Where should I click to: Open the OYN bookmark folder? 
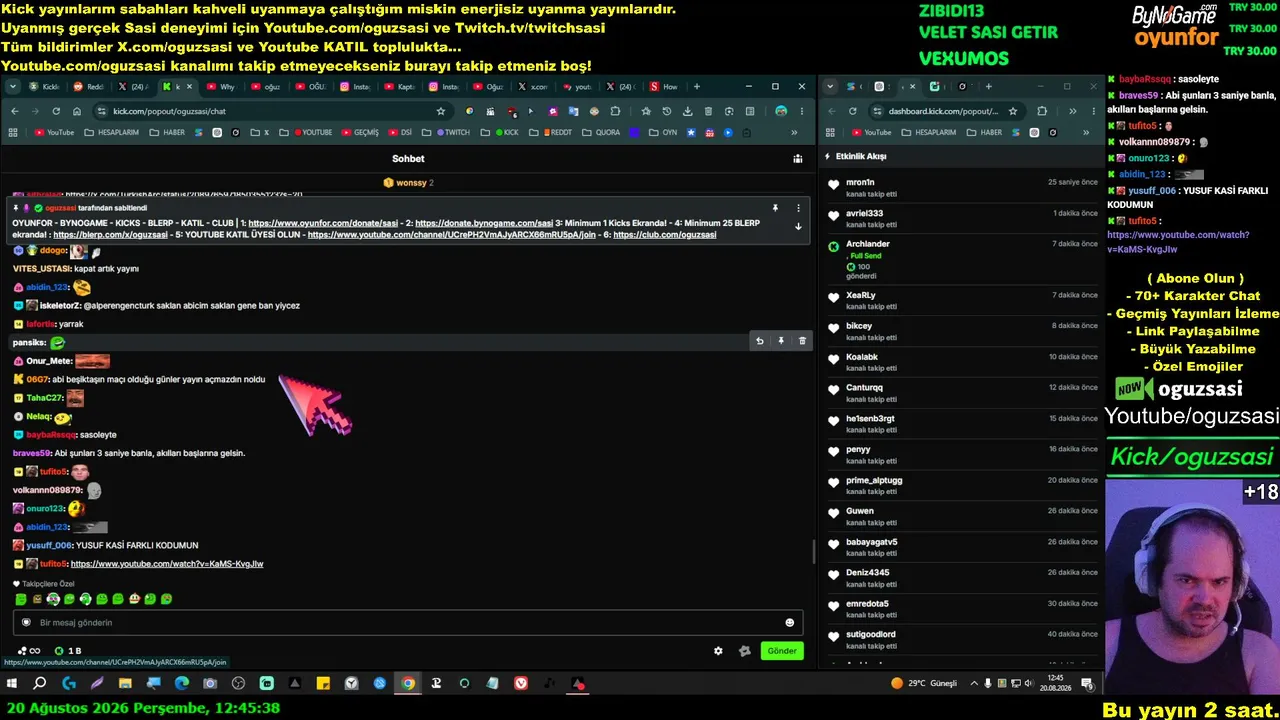tap(663, 132)
